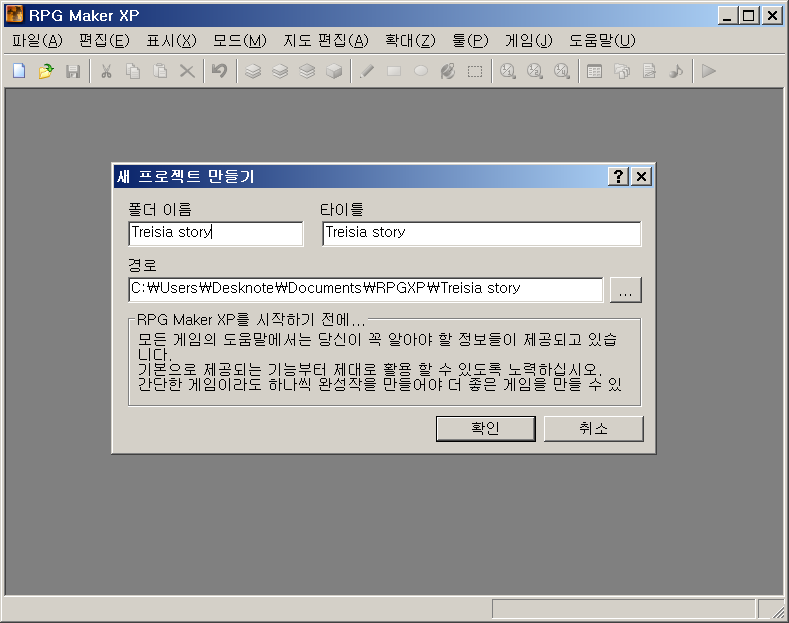Image resolution: width=789 pixels, height=623 pixels.
Task: Open the 모드(M) menu
Action: coord(240,40)
